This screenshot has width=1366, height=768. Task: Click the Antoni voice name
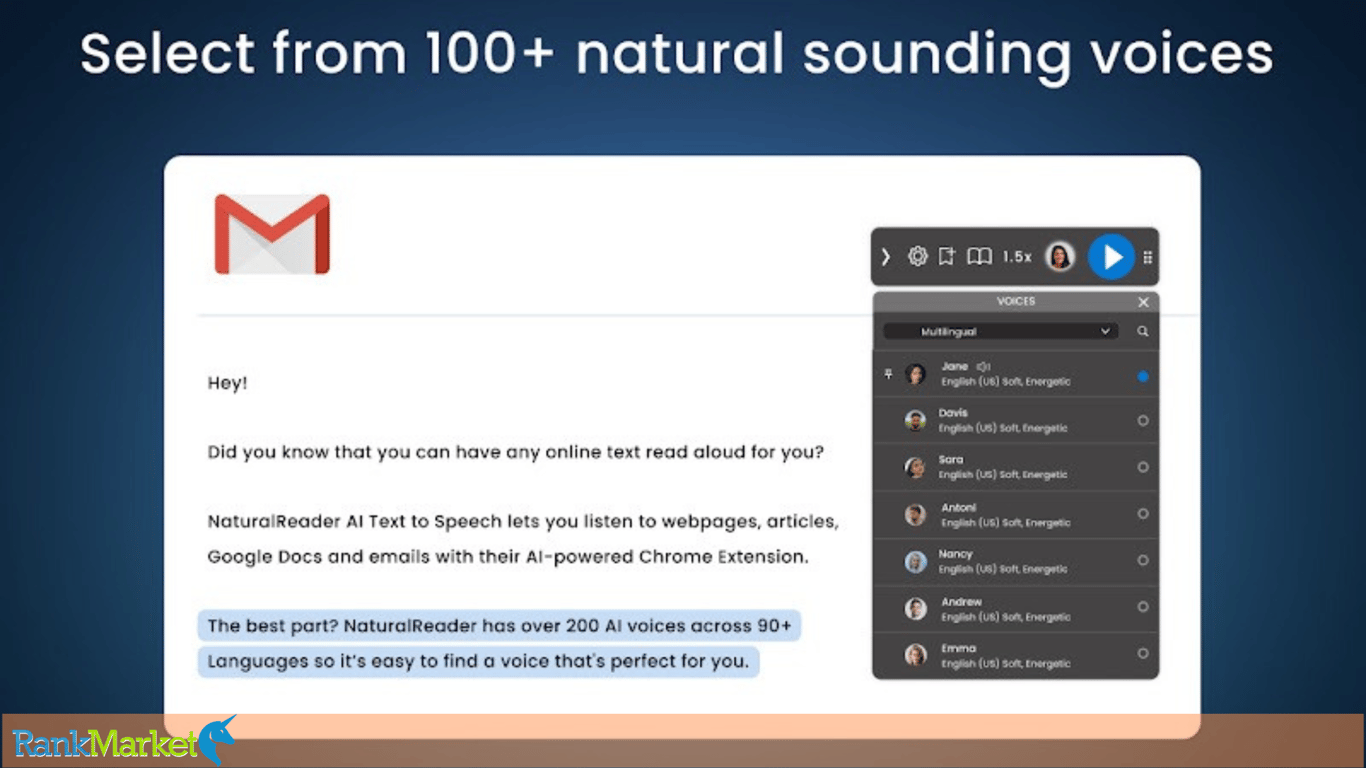pyautogui.click(x=959, y=508)
